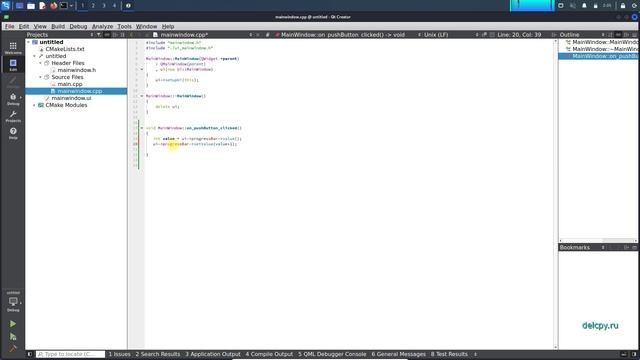Screen dimensions: 640x360
Task: Toggle the right sidebar visibility button
Action: [634, 354]
